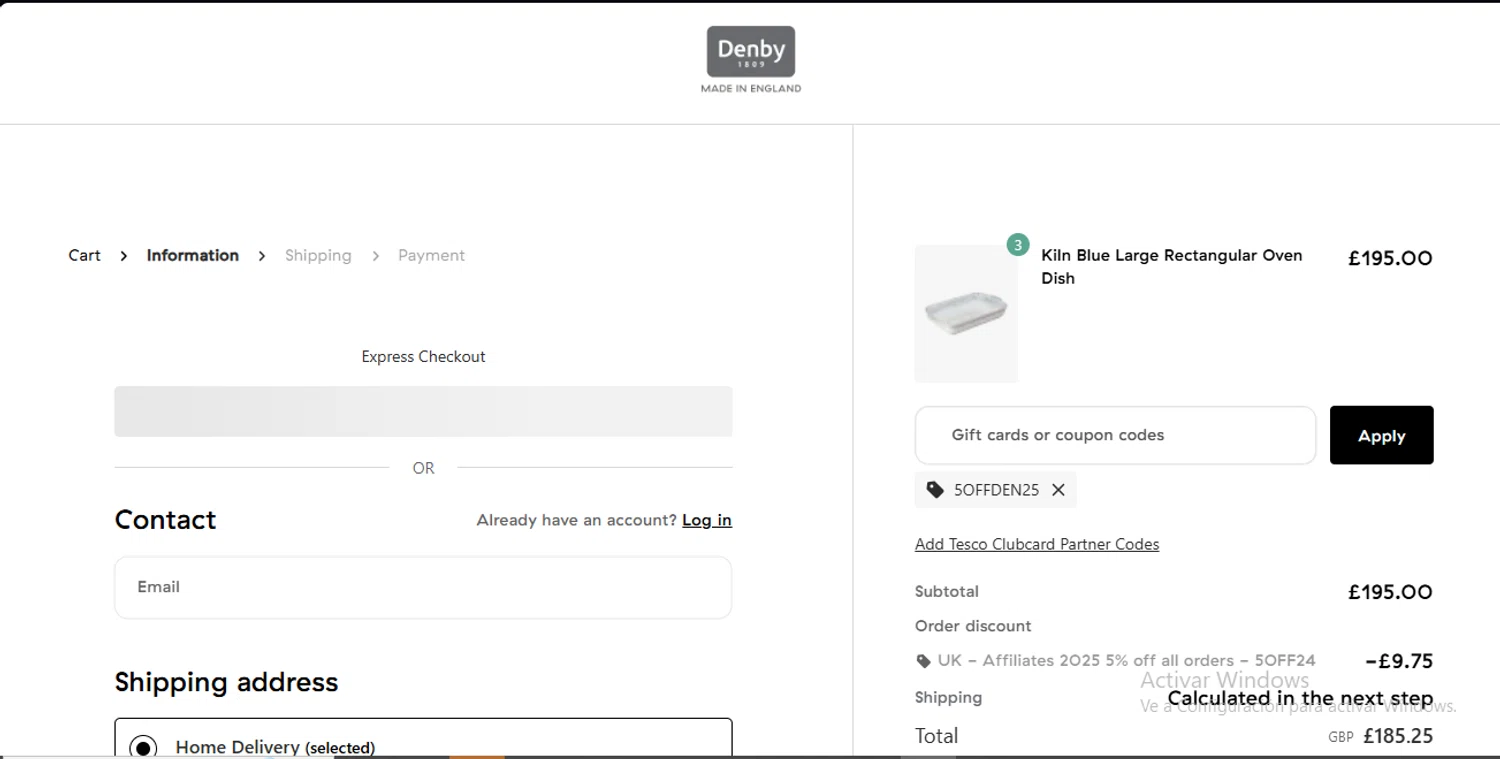Click the Denby logo
This screenshot has width=1500, height=759.
(751, 60)
